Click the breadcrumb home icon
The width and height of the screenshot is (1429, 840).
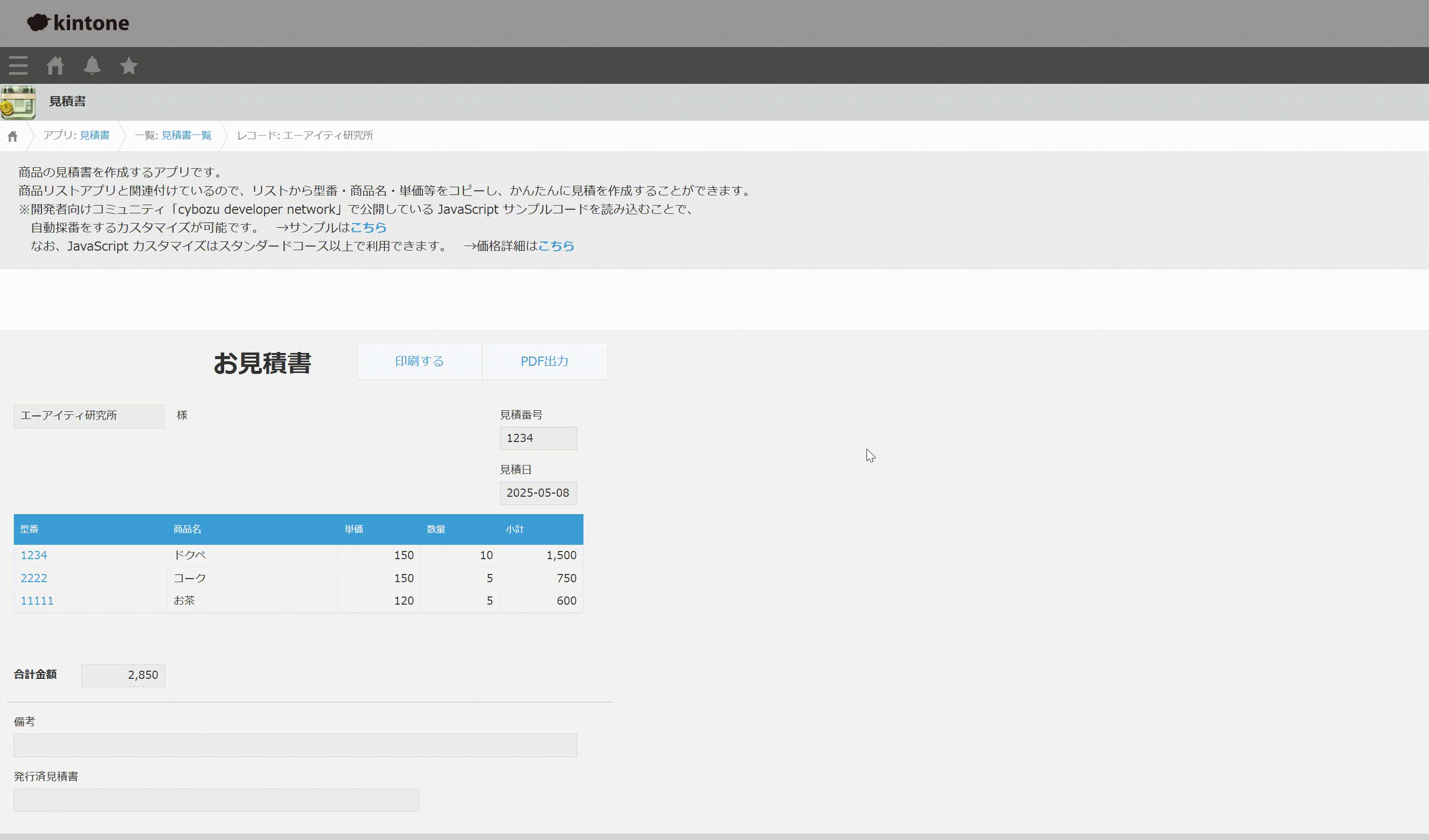click(x=12, y=136)
